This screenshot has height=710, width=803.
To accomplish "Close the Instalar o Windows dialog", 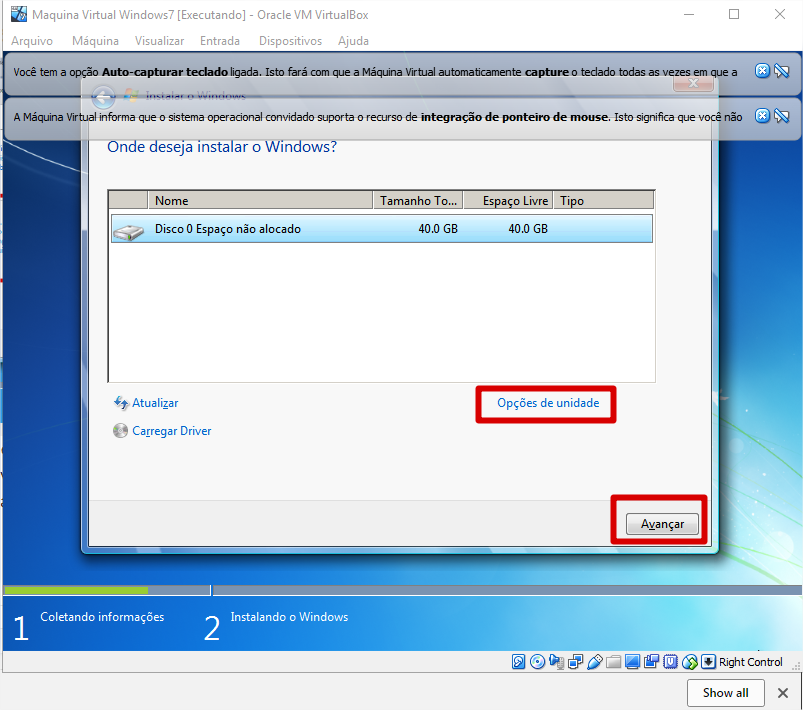I will (693, 83).
